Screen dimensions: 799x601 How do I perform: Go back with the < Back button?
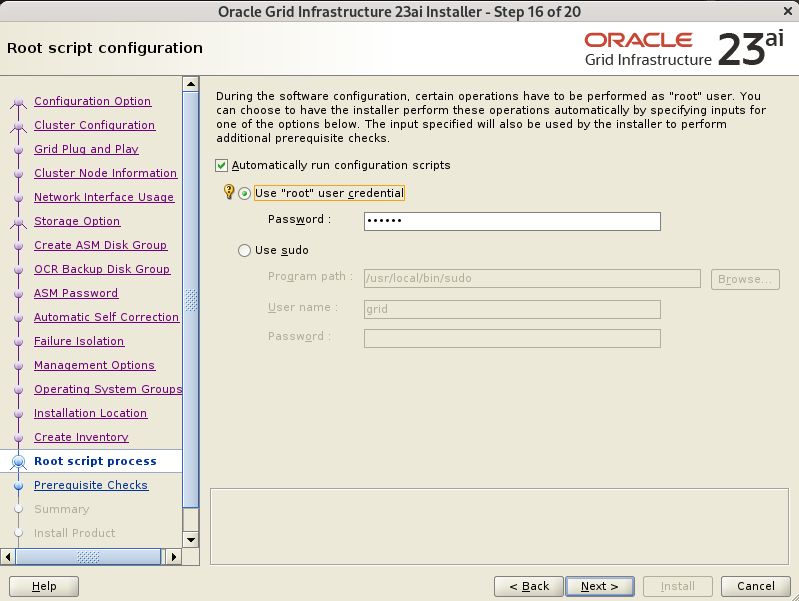click(529, 586)
